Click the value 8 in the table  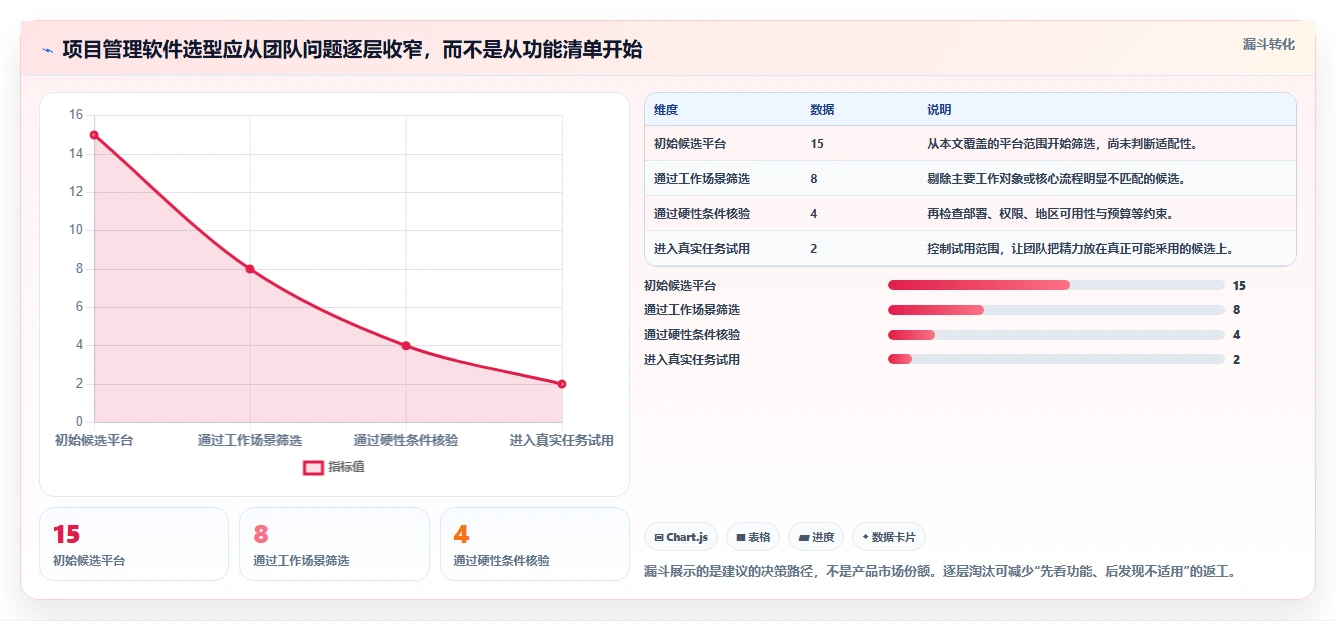(814, 179)
